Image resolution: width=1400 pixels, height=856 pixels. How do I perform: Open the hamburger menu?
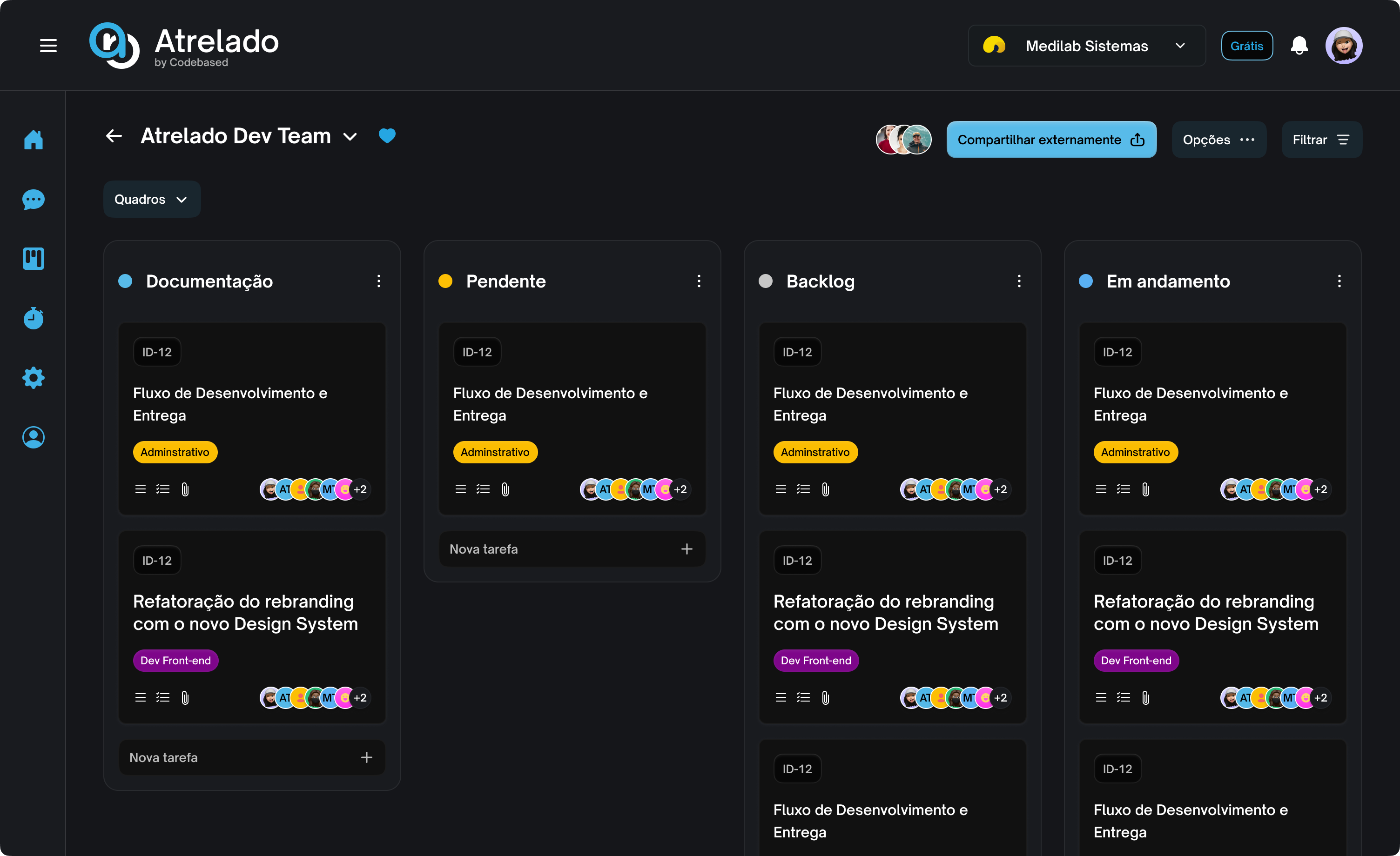(x=48, y=46)
